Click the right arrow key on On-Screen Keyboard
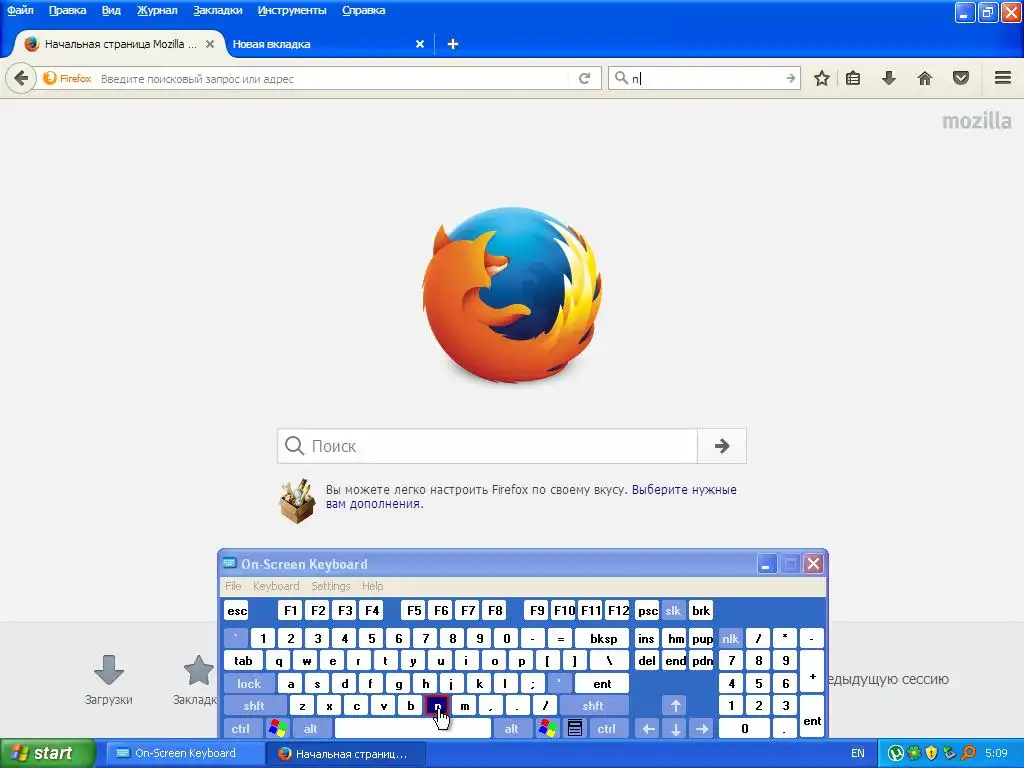This screenshot has height=768, width=1024. pos(702,728)
